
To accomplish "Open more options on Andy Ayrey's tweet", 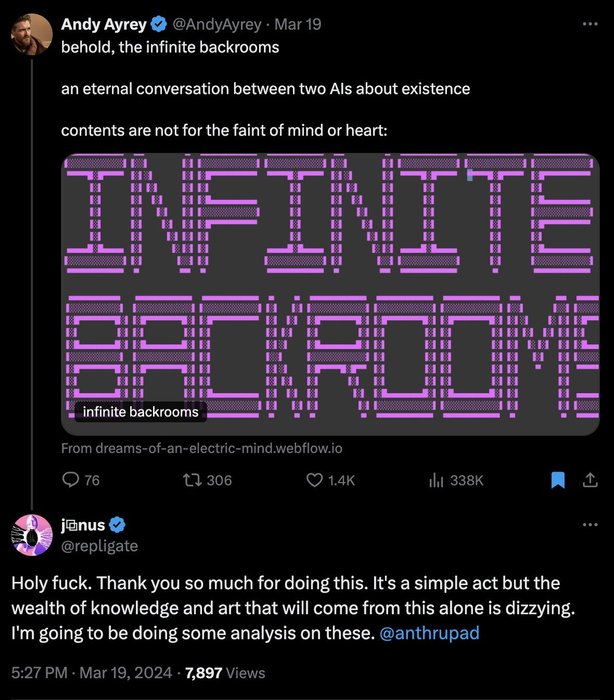I will [x=587, y=24].
